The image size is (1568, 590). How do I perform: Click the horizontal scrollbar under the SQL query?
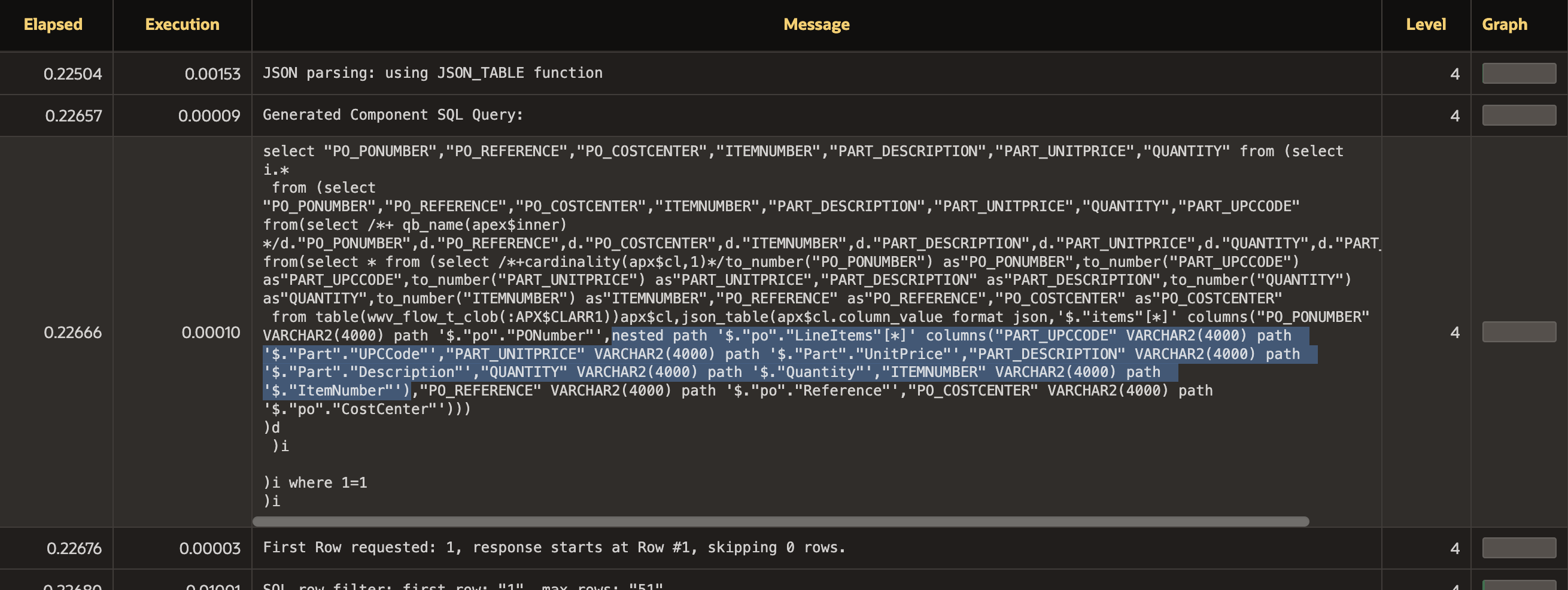coord(780,522)
